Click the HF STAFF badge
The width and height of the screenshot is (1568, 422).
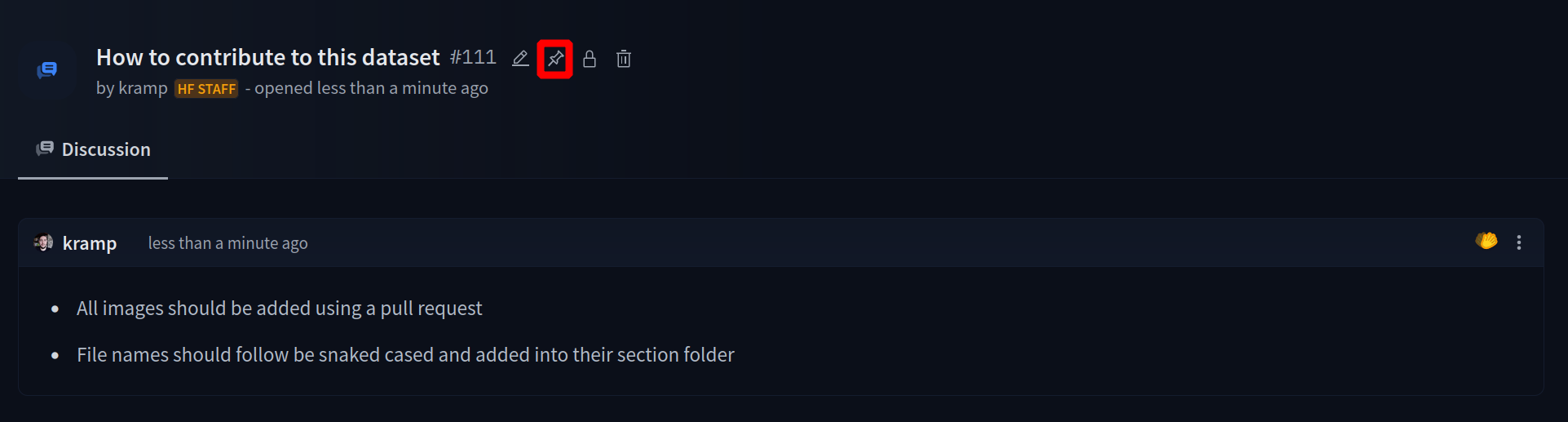tap(206, 89)
